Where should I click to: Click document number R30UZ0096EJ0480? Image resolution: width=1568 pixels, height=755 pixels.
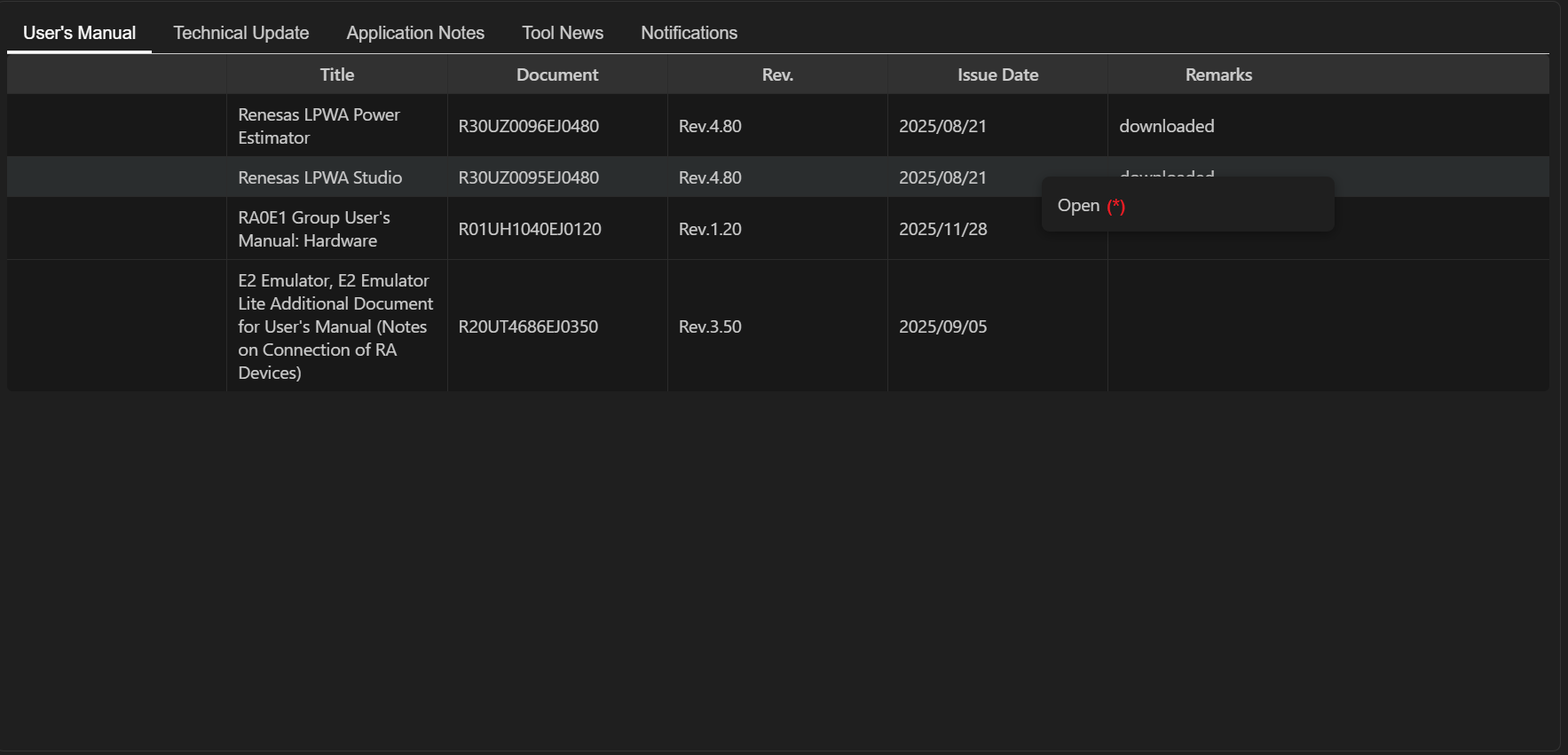tap(528, 126)
